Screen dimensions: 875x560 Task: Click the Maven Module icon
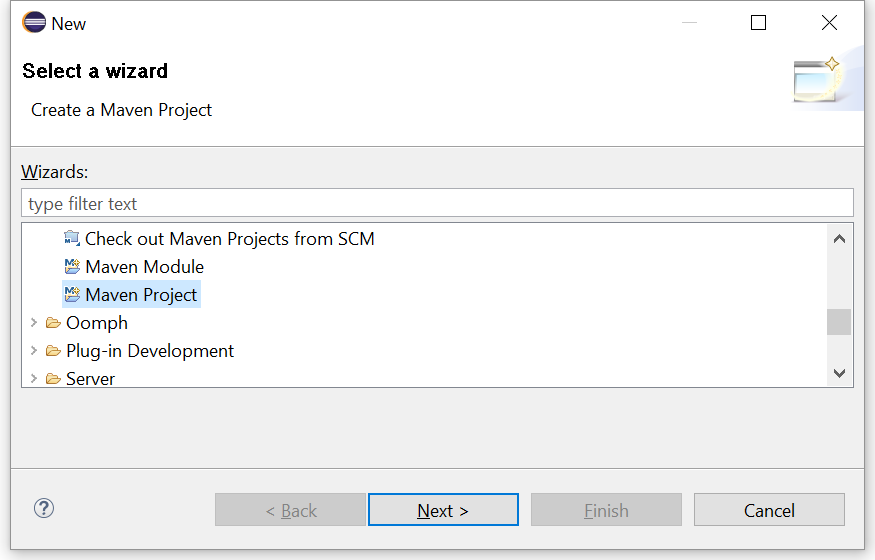pos(72,266)
